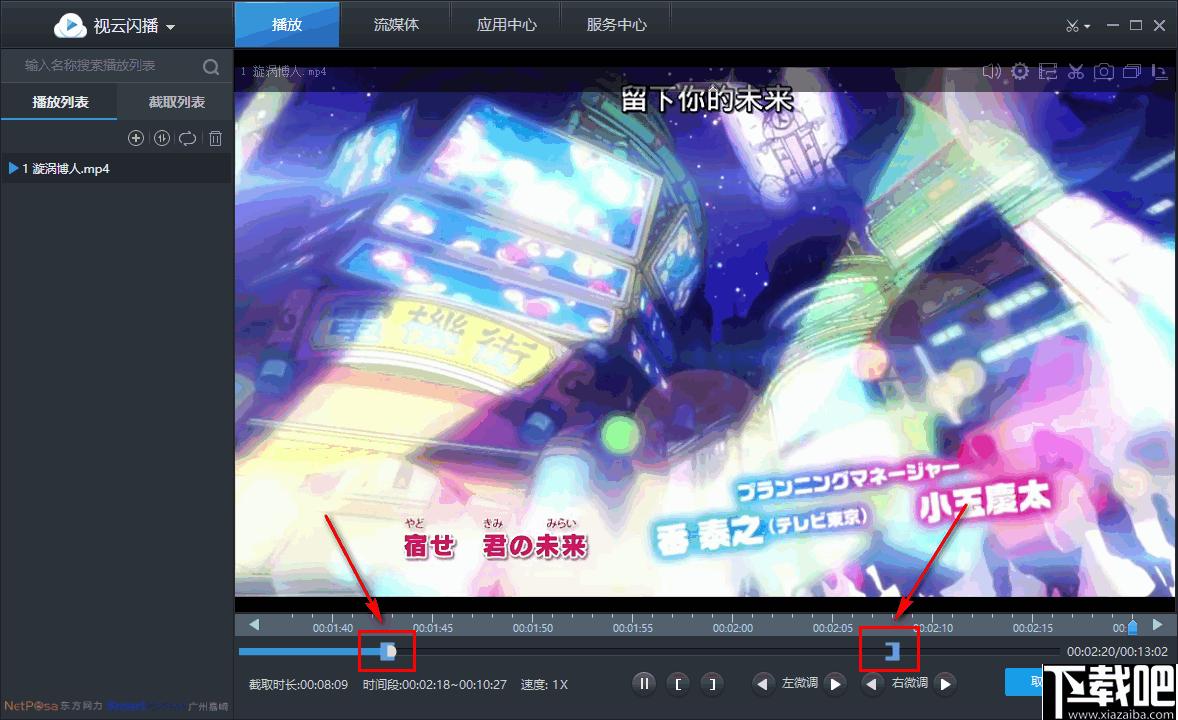
Task: Set clip end with right bracket button
Action: (x=712, y=684)
